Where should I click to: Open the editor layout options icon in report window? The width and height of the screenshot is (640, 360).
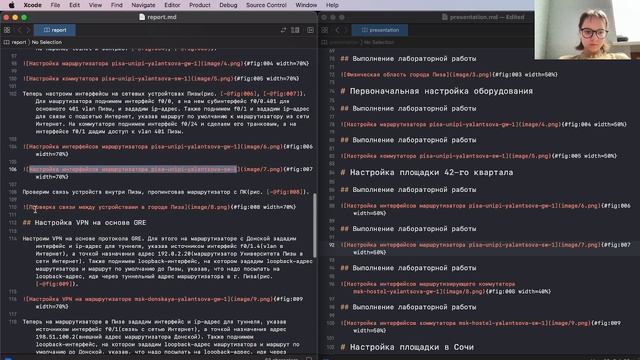[295, 30]
